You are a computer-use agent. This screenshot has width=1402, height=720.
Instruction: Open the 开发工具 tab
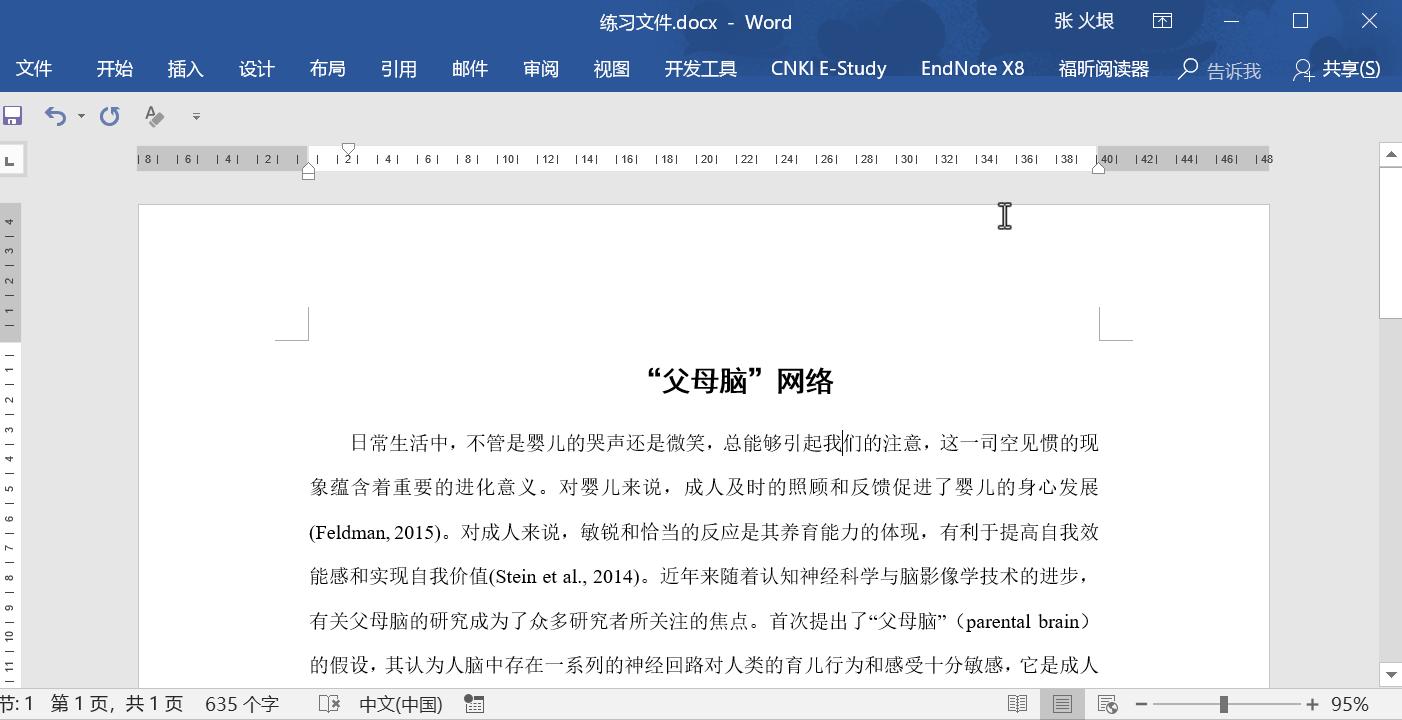[x=701, y=69]
